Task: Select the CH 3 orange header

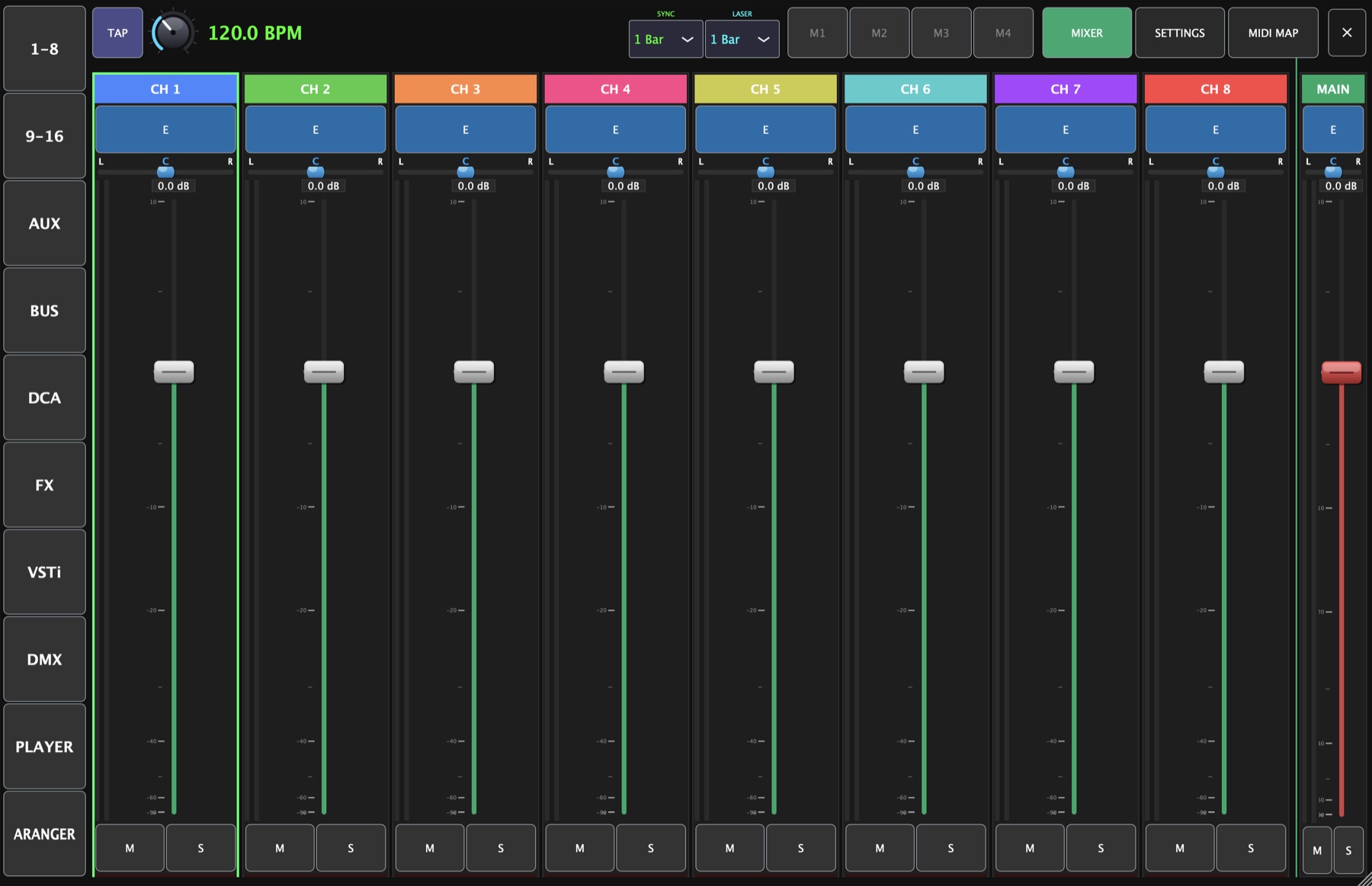Action: click(466, 89)
